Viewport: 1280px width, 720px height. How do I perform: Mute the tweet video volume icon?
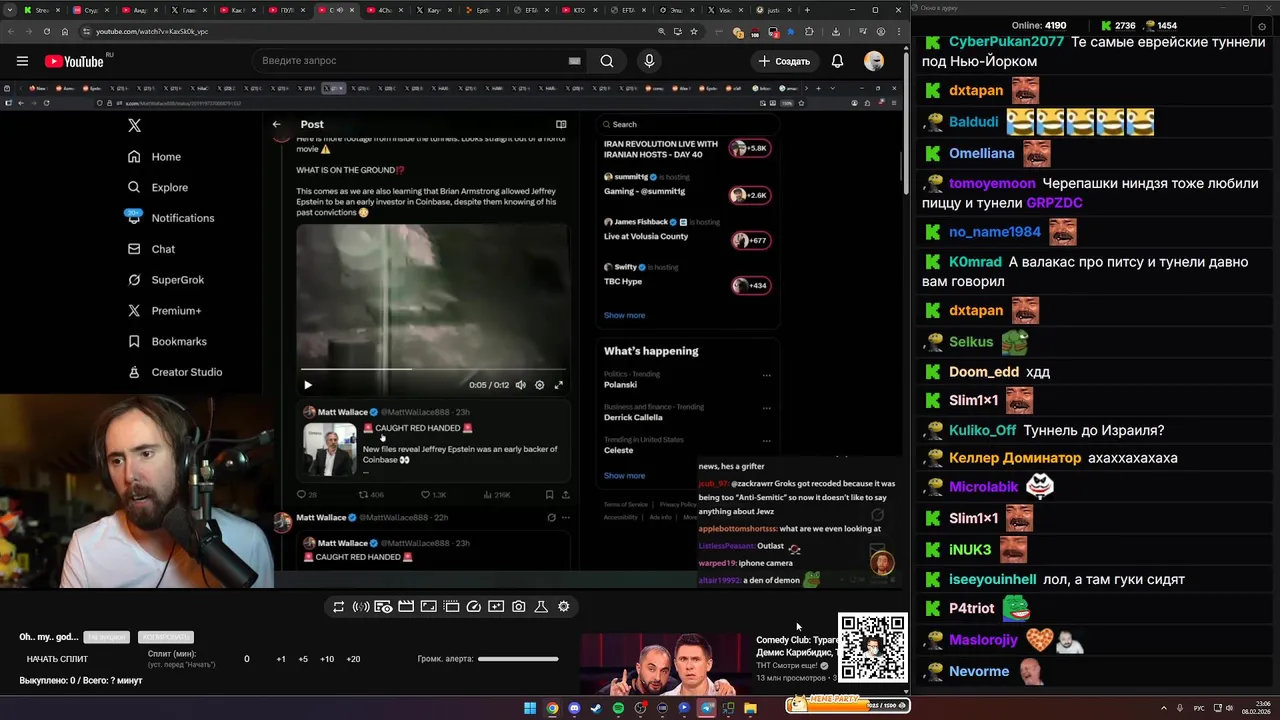point(520,385)
